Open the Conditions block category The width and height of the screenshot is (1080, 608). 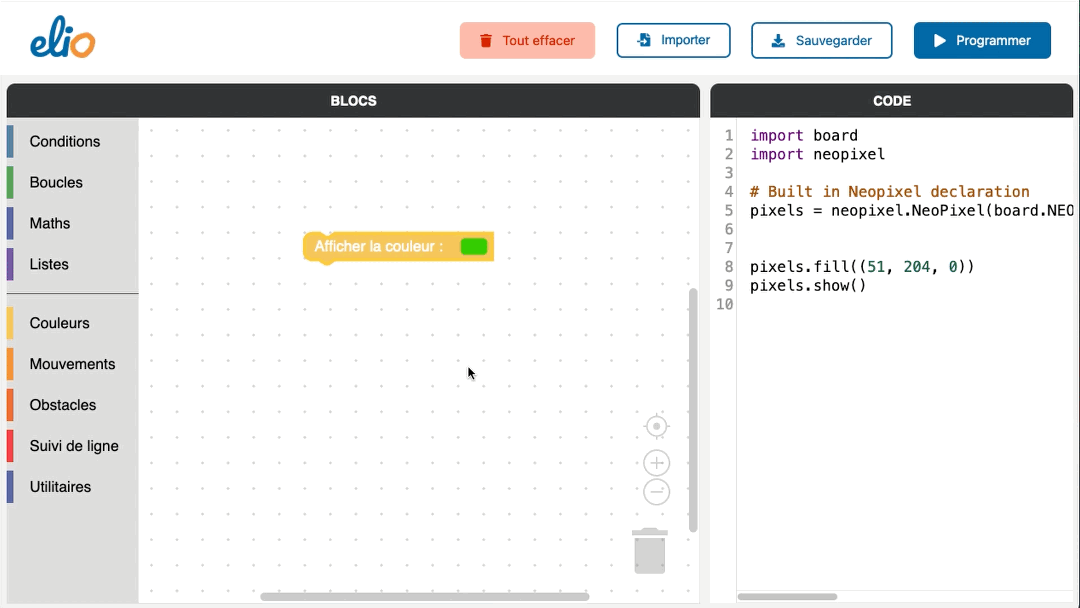pyautogui.click(x=65, y=142)
